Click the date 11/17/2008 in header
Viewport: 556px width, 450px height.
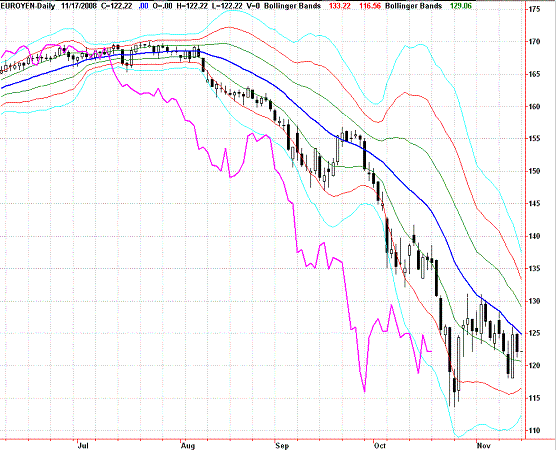(80, 6)
